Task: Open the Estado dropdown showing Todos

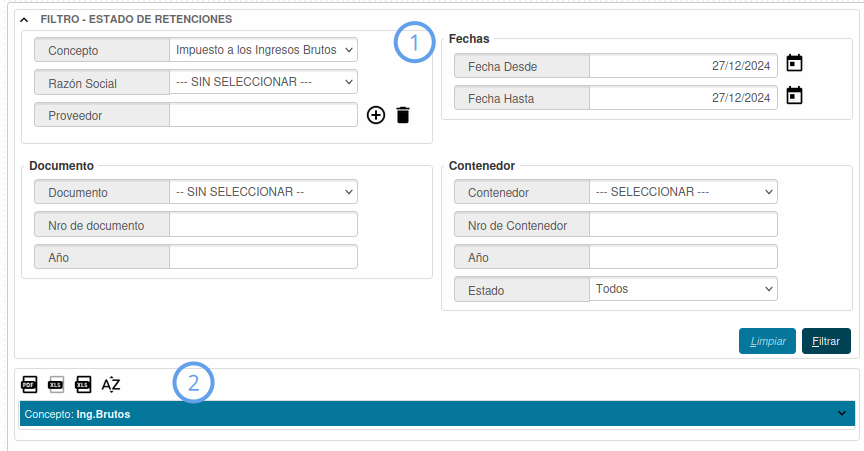Action: click(x=683, y=289)
